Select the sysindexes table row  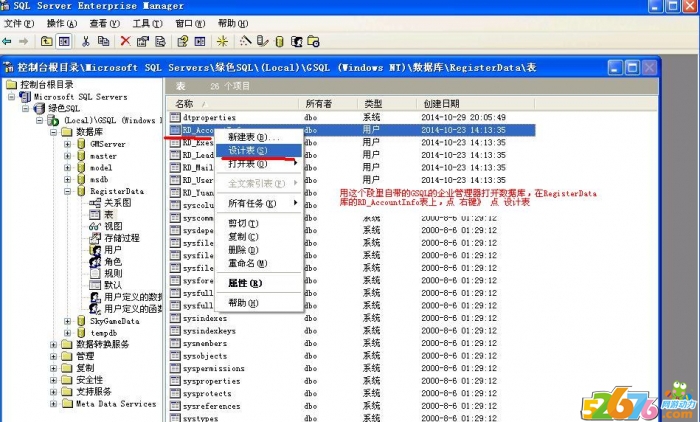[x=352, y=318]
